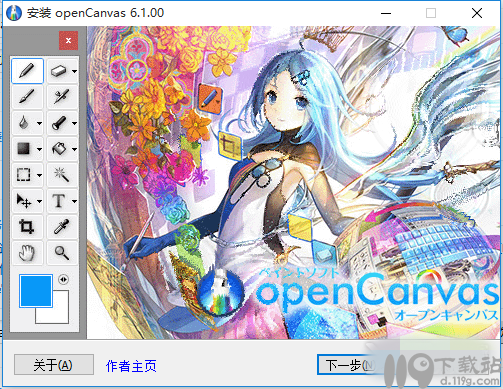Image resolution: width=503 pixels, height=389 pixels.
Task: Select the Eyedropper tool
Action: coord(62,227)
